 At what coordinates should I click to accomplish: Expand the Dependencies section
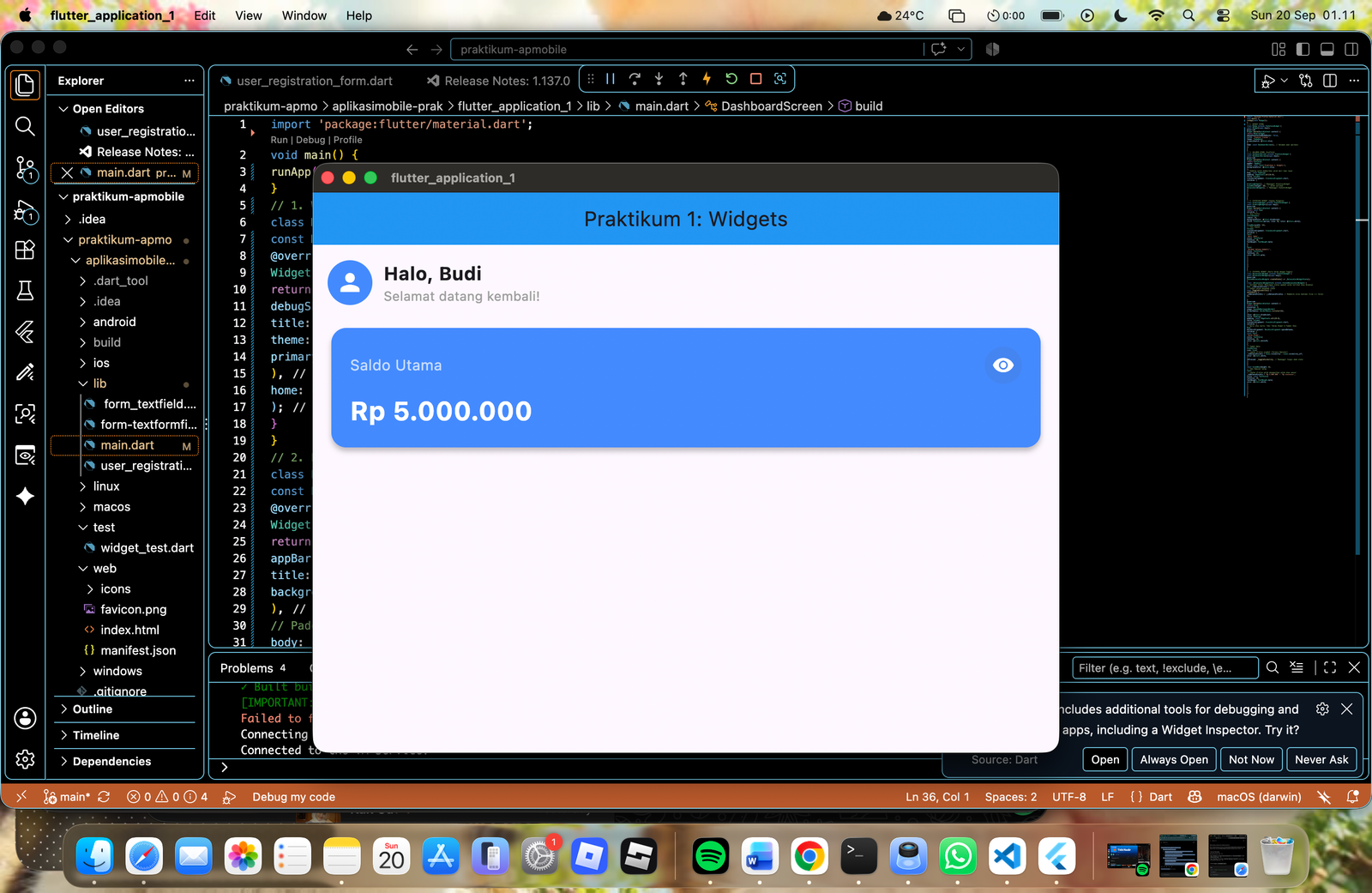click(111, 762)
